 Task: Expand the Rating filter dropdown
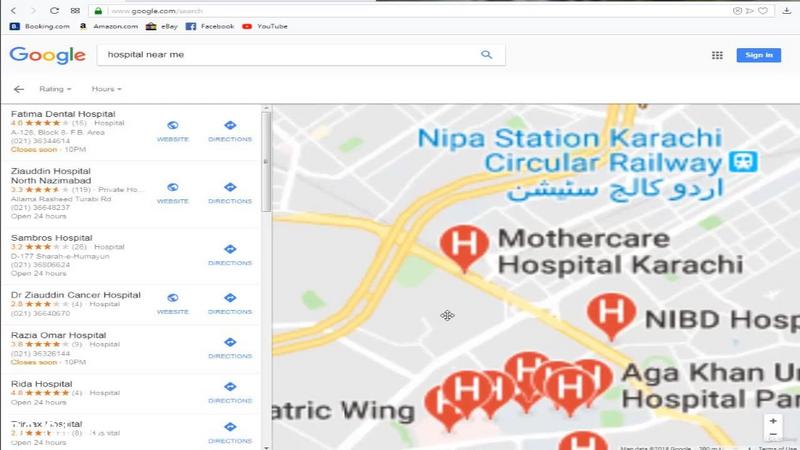[55, 89]
